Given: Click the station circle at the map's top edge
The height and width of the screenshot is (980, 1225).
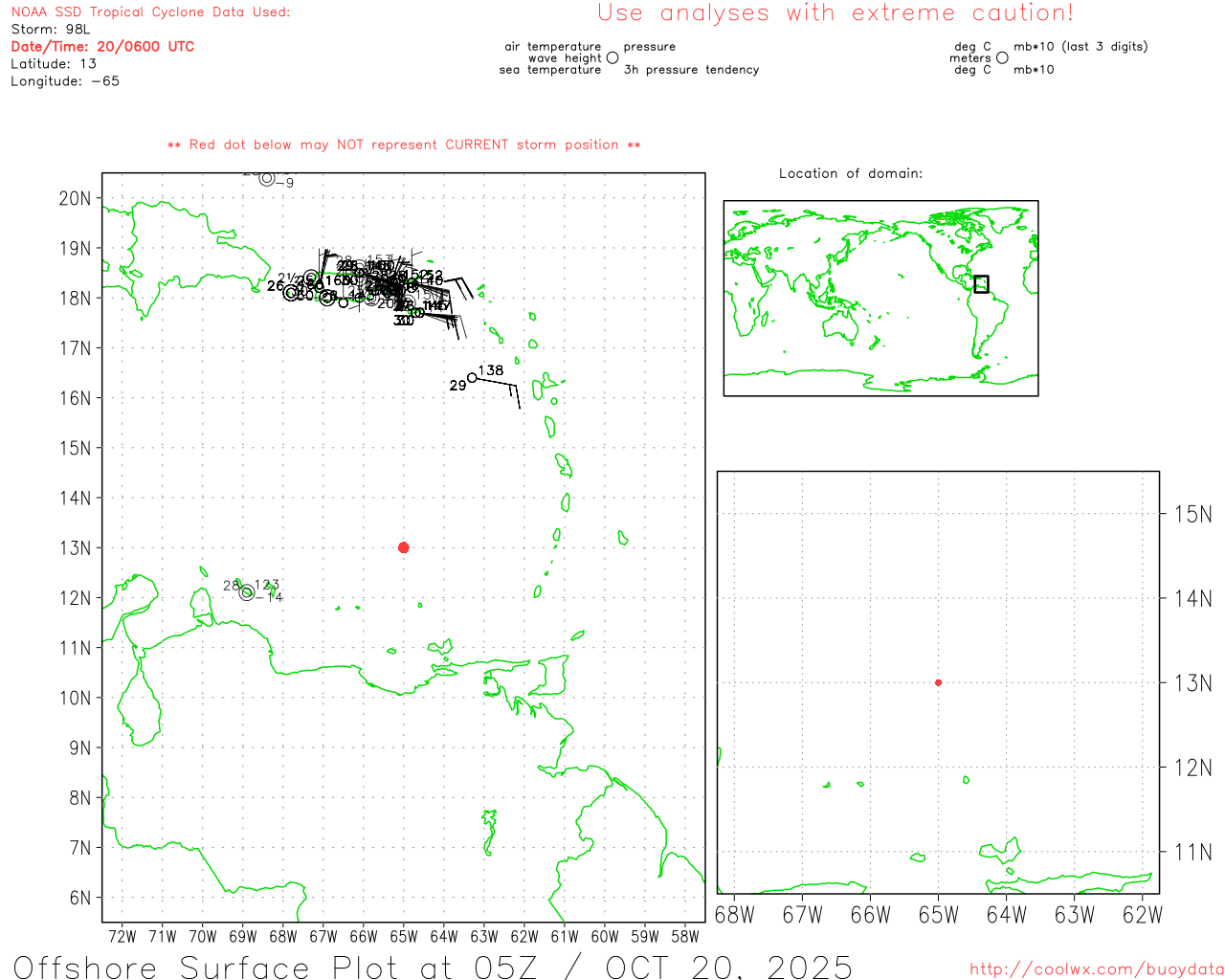Looking at the screenshot, I should [266, 179].
